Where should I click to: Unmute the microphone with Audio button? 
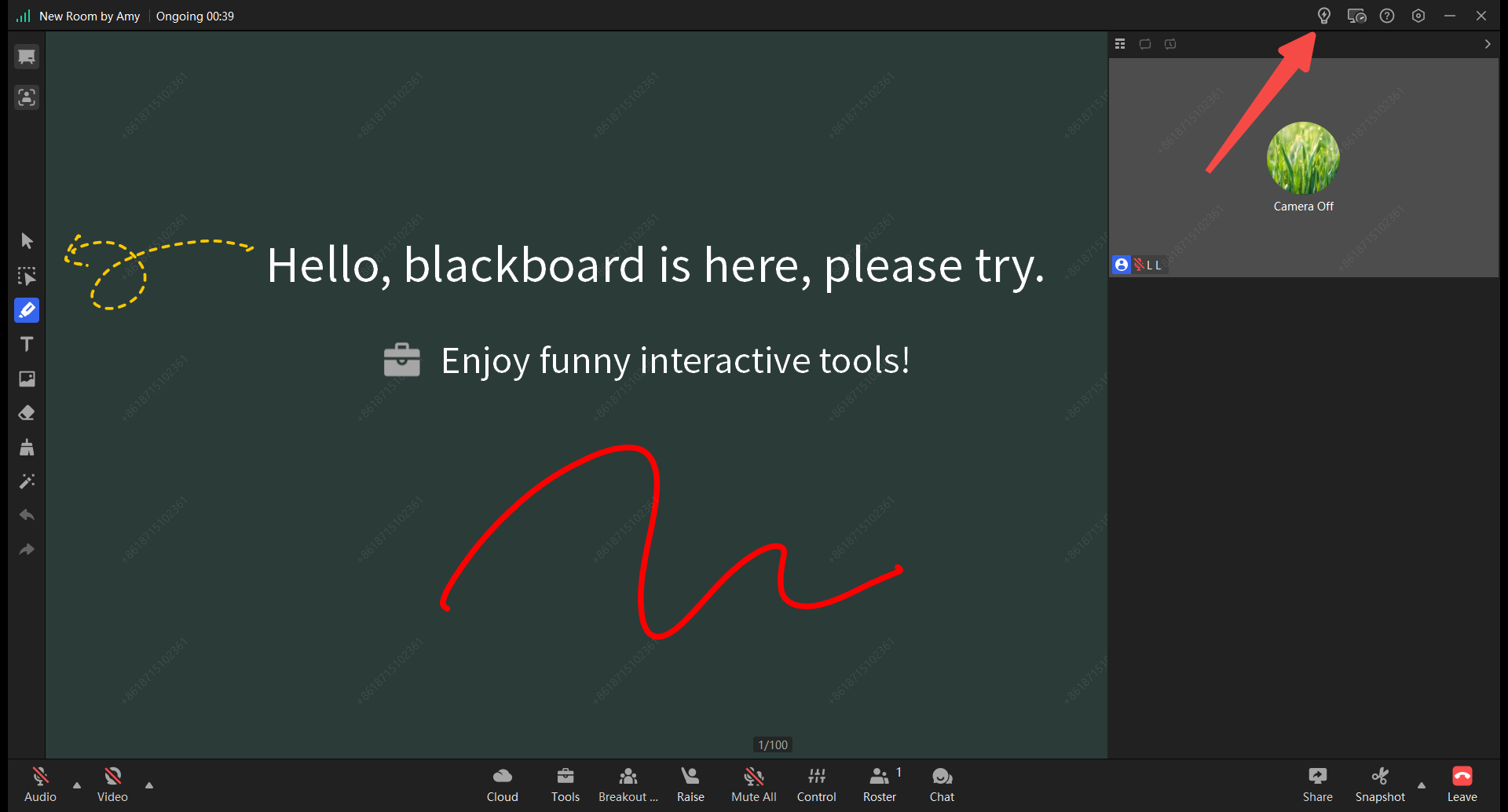[41, 785]
